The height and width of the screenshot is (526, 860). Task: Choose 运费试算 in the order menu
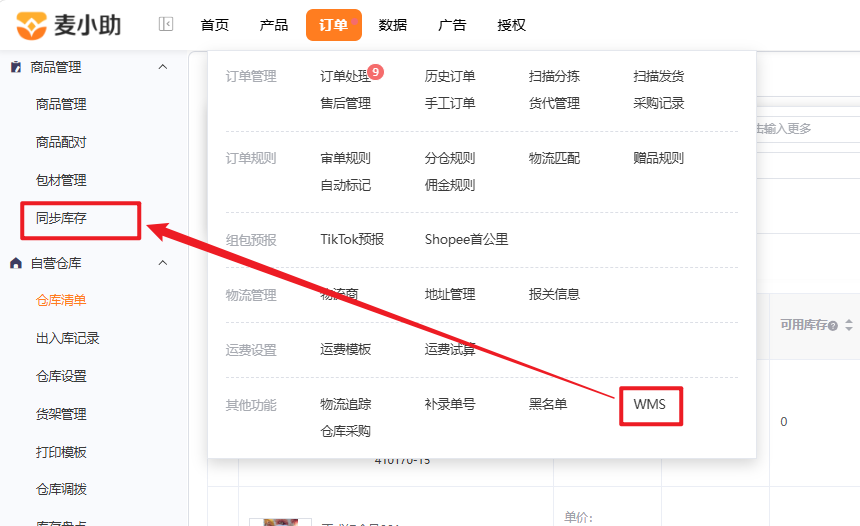pyautogui.click(x=450, y=349)
